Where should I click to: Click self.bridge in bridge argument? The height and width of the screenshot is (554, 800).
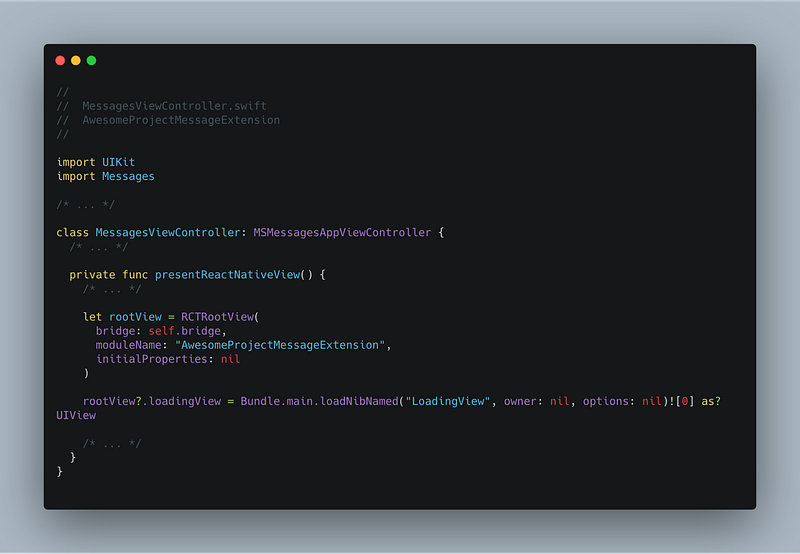click(184, 331)
